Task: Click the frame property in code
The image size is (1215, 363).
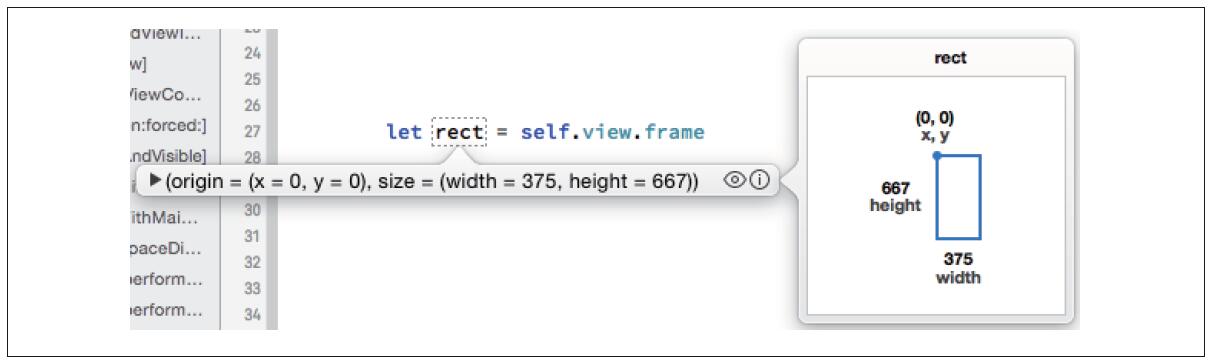Action: coord(674,132)
